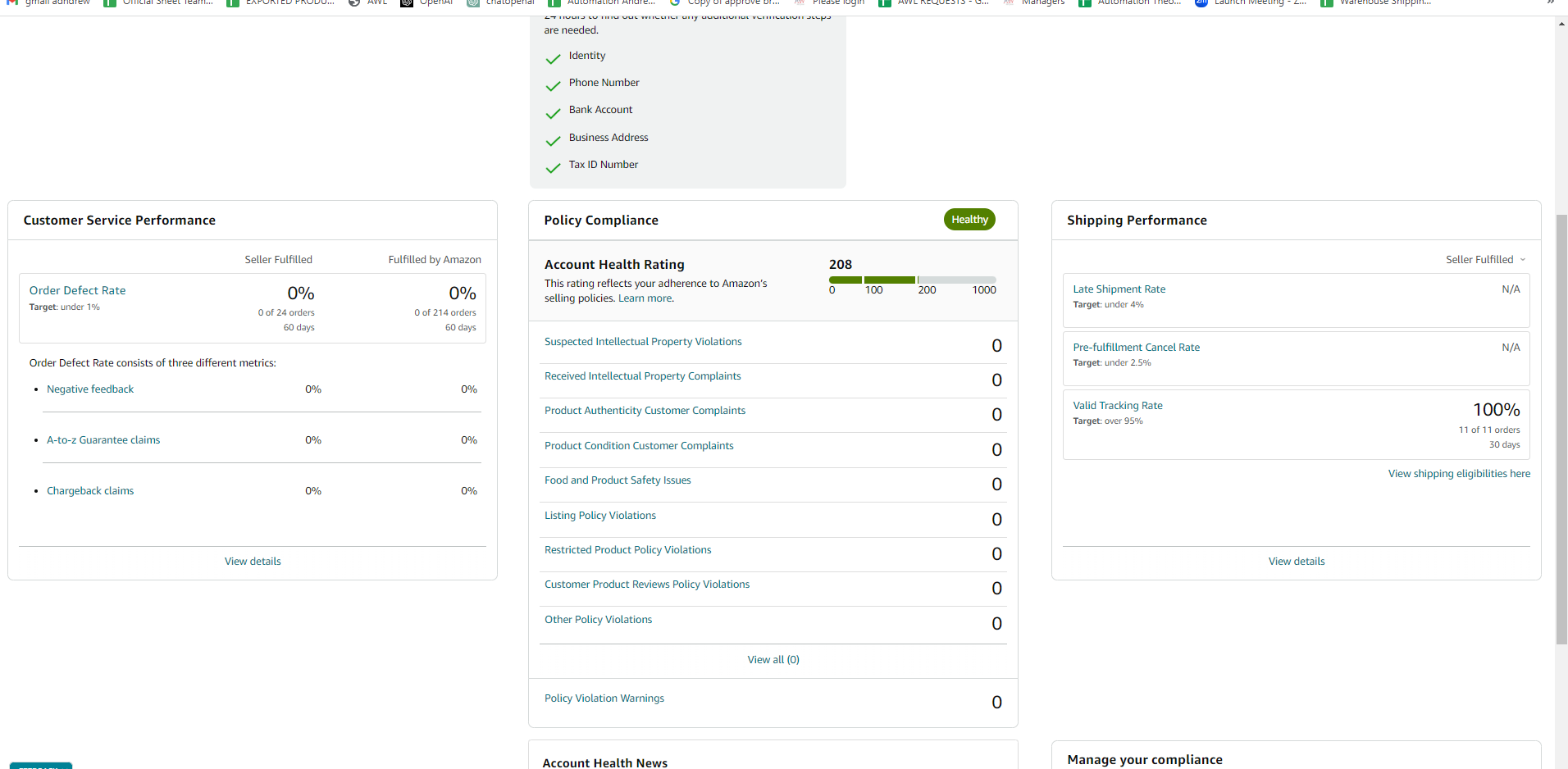The image size is (1568, 769).
Task: Open the Seller Fulfilled dropdown in Shipping Performance
Action: coord(1485,260)
